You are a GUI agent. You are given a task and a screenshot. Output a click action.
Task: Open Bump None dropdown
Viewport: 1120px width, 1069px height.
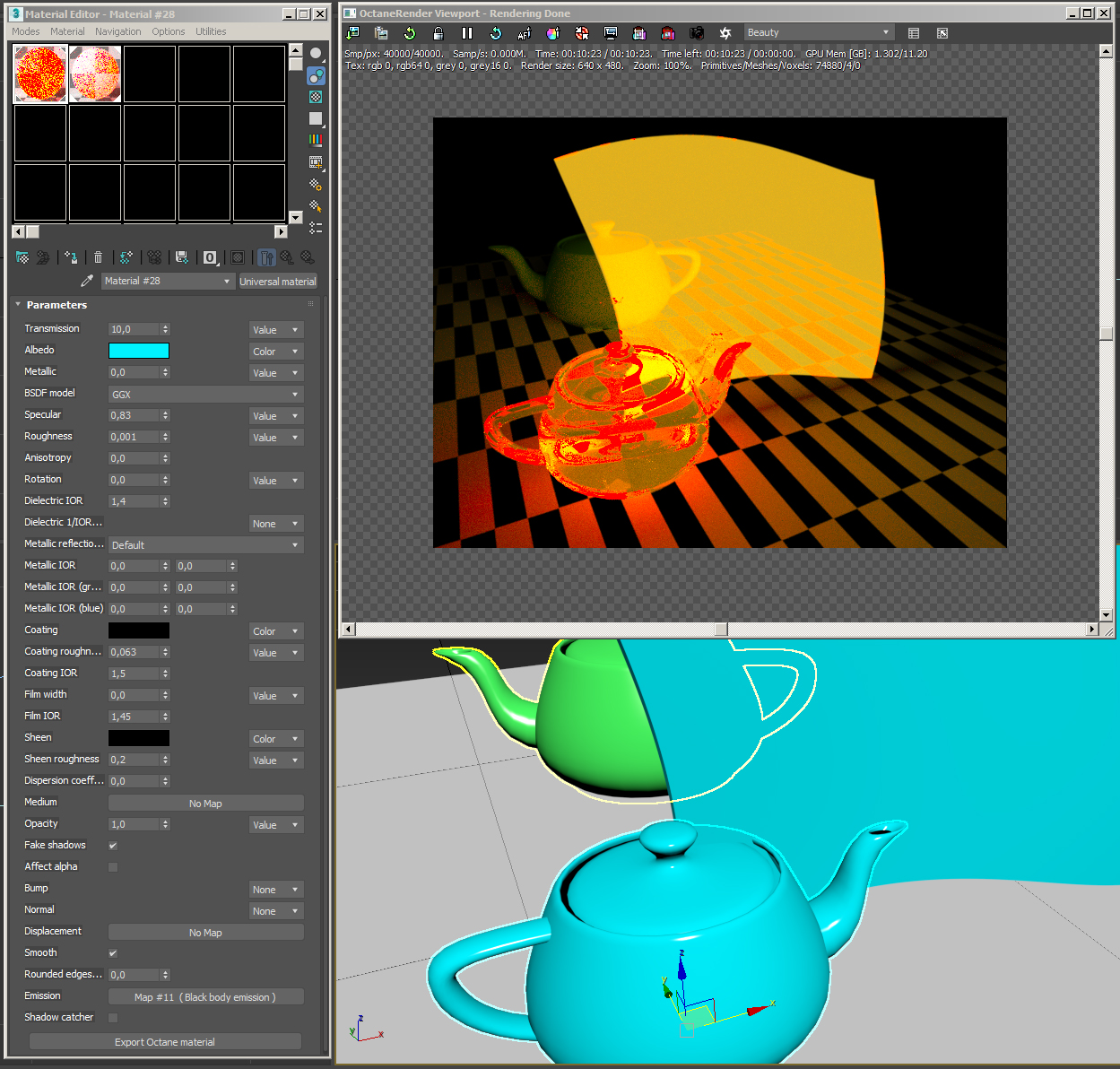tap(276, 890)
